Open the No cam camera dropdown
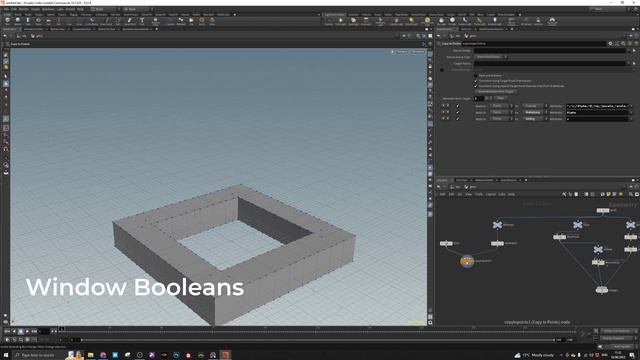 [x=418, y=52]
